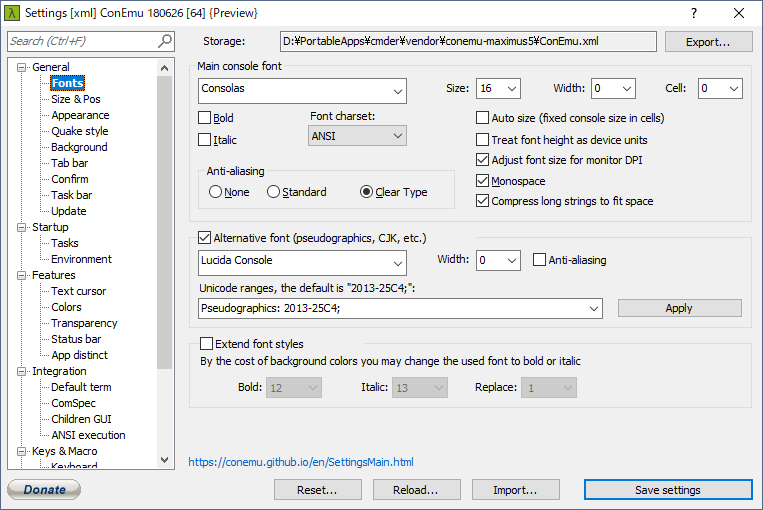
Task: Open the Update settings page
Action: (x=69, y=211)
